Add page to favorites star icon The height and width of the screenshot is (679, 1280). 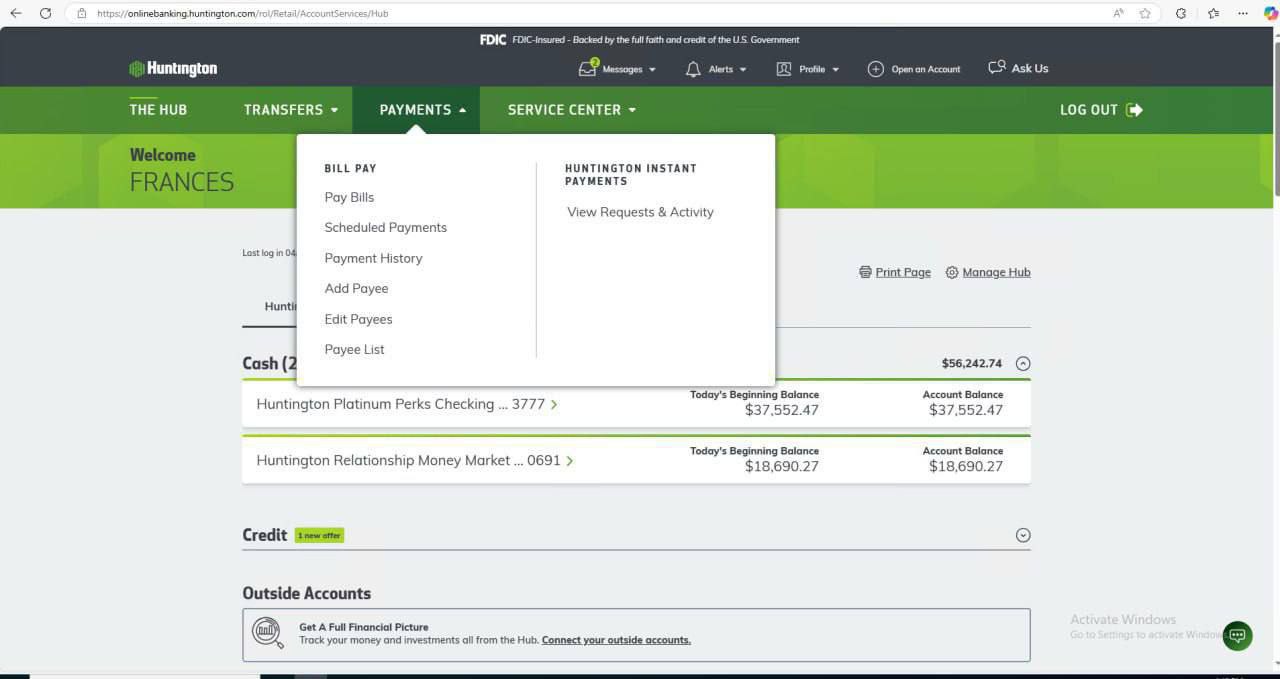click(1145, 13)
